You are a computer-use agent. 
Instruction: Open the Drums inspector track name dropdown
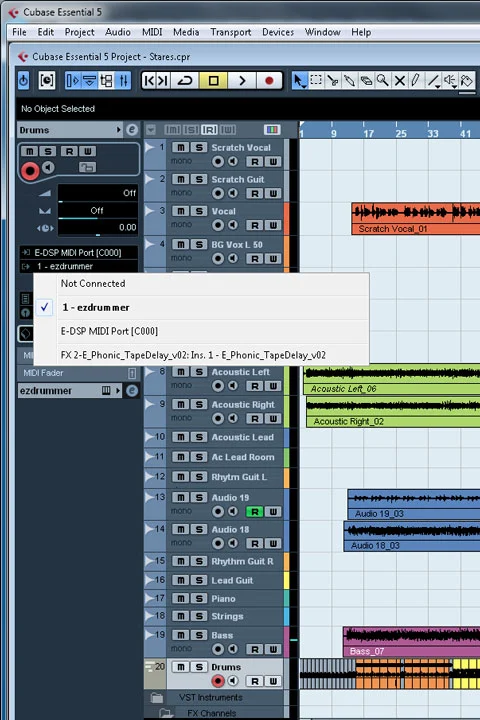(x=118, y=130)
